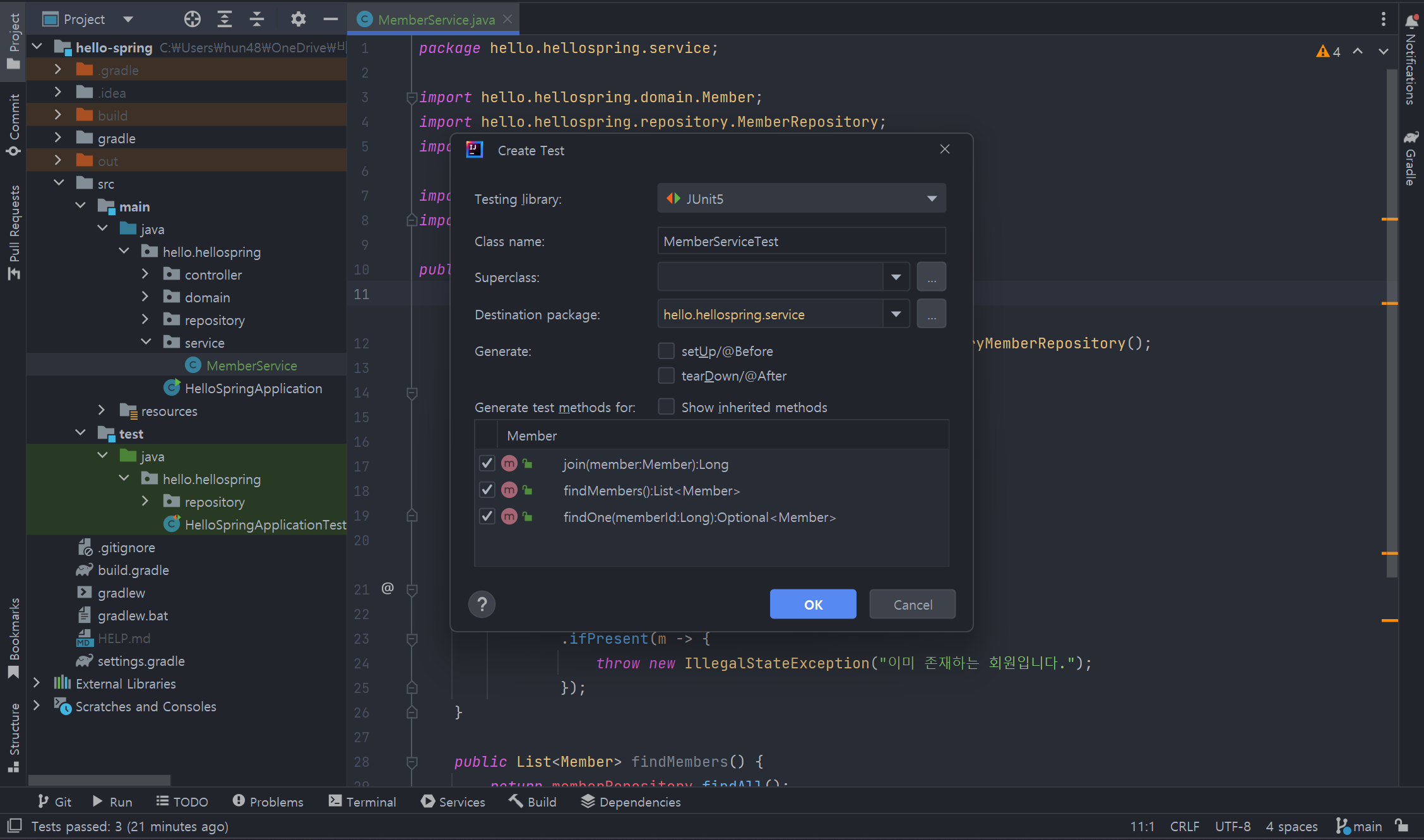Screen dimensions: 1424x840
Task: Enable the setUp/@Before checkbox
Action: pos(666,351)
